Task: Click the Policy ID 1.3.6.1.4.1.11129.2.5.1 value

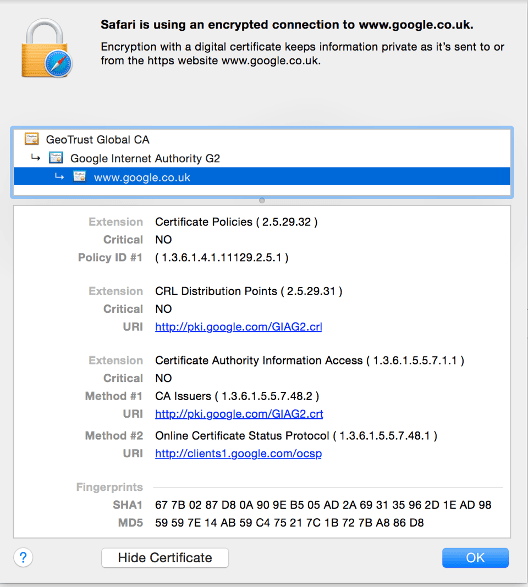Action: [222, 258]
